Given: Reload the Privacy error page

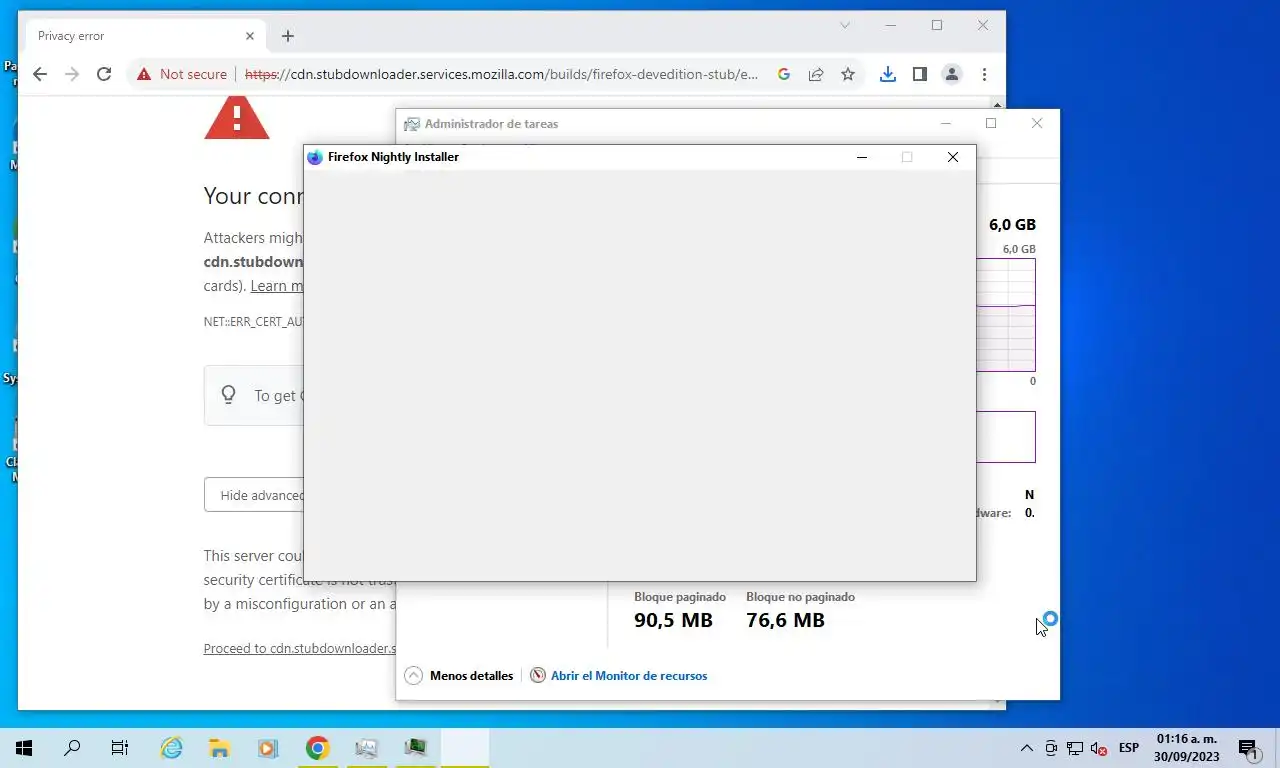Looking at the screenshot, I should (104, 74).
